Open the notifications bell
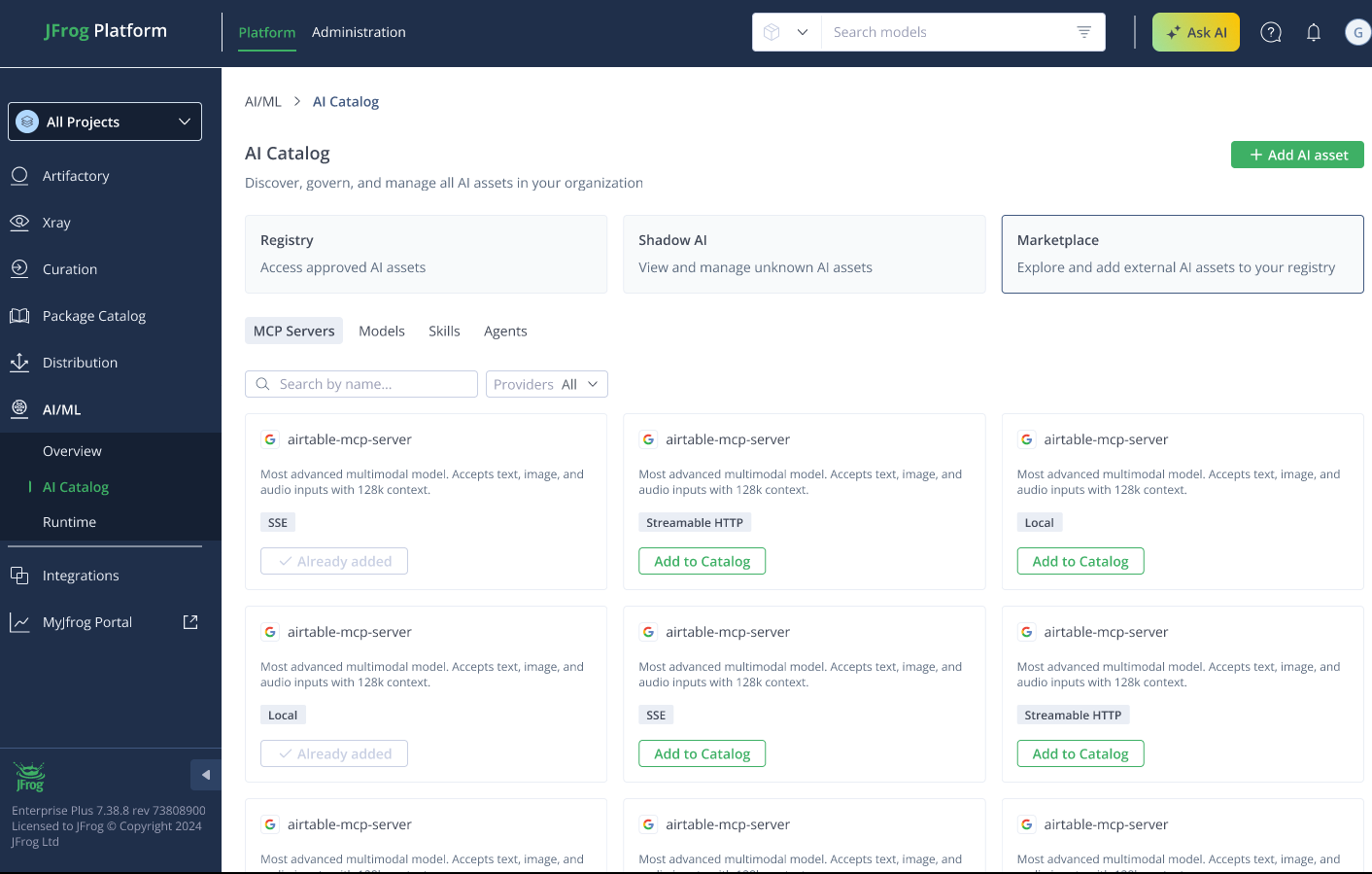This screenshot has height=874, width=1372. (1314, 32)
